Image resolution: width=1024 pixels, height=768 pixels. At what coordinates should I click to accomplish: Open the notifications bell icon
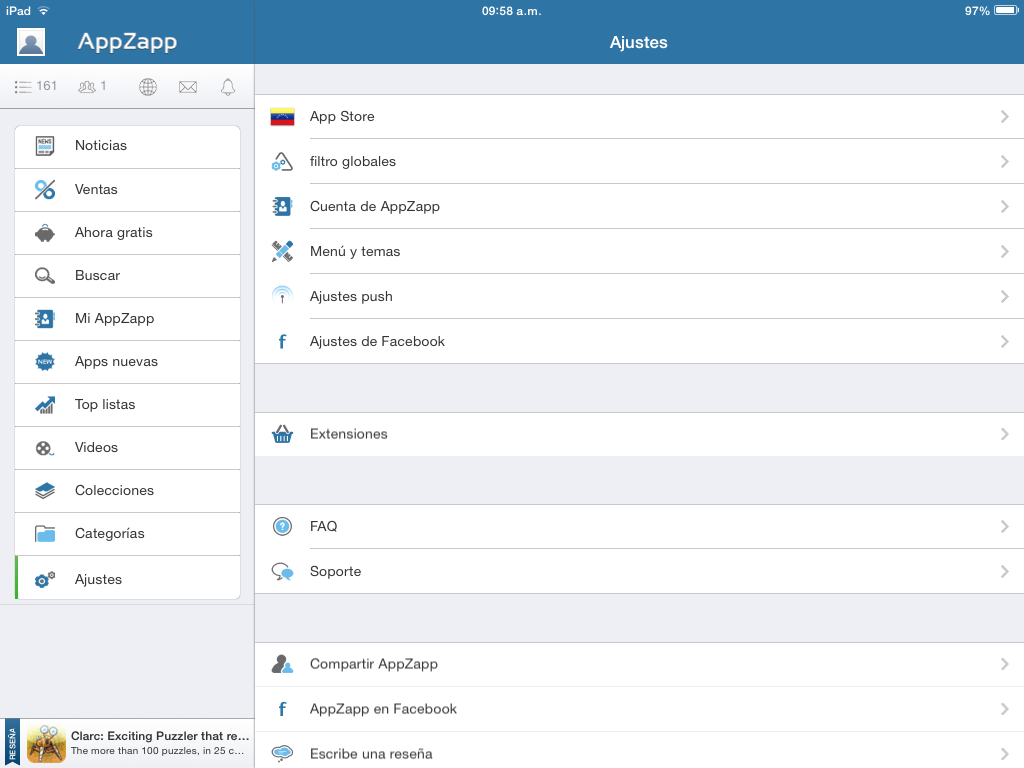228,87
